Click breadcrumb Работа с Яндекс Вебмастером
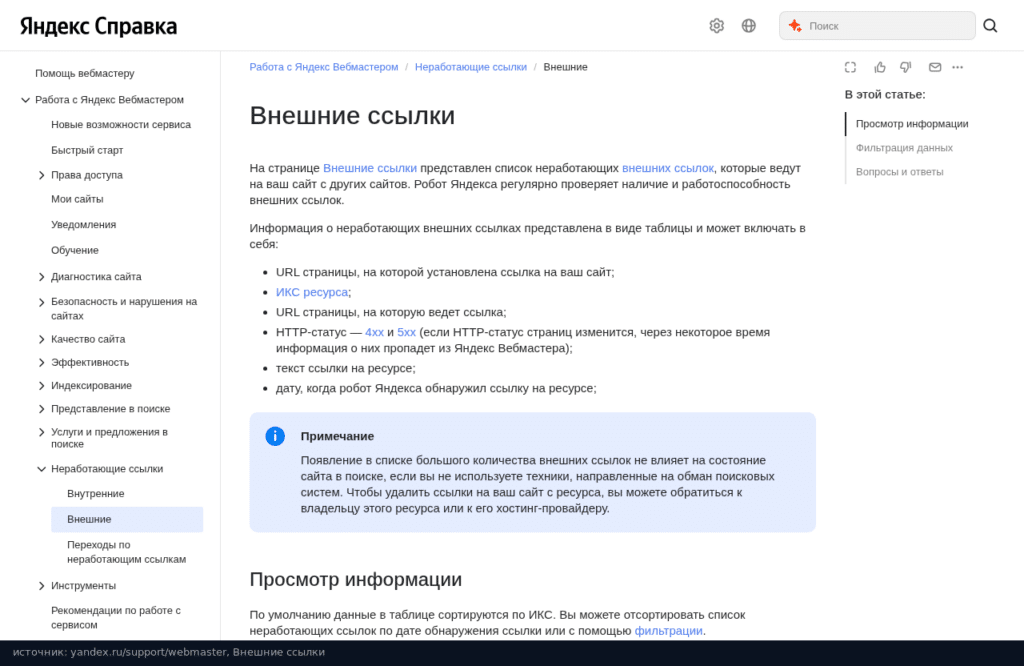Screen dimensions: 1024x666 coord(323,67)
